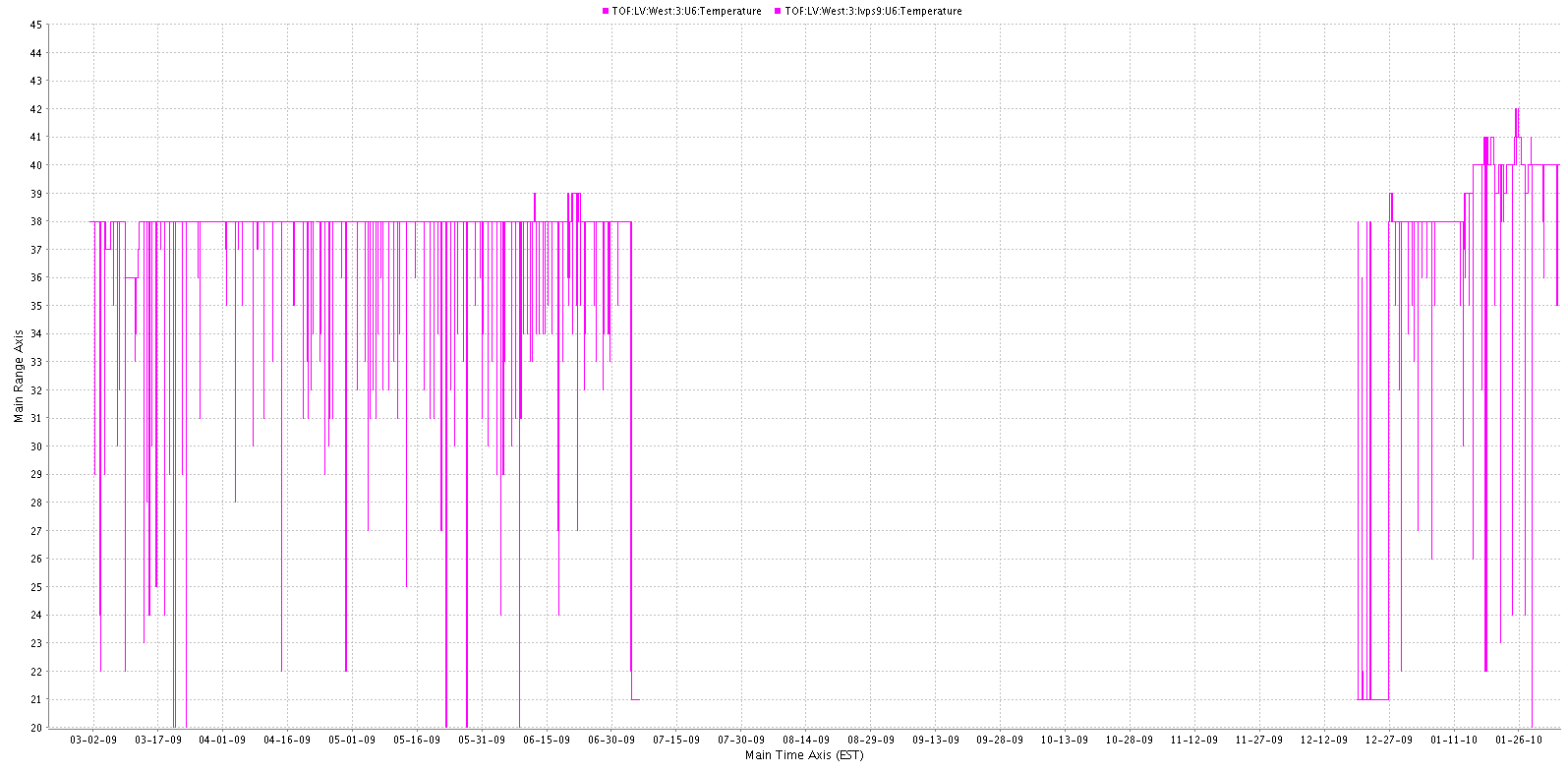This screenshot has height=772, width=1568.
Task: Select time axis date 04-16-09
Action: (x=287, y=741)
